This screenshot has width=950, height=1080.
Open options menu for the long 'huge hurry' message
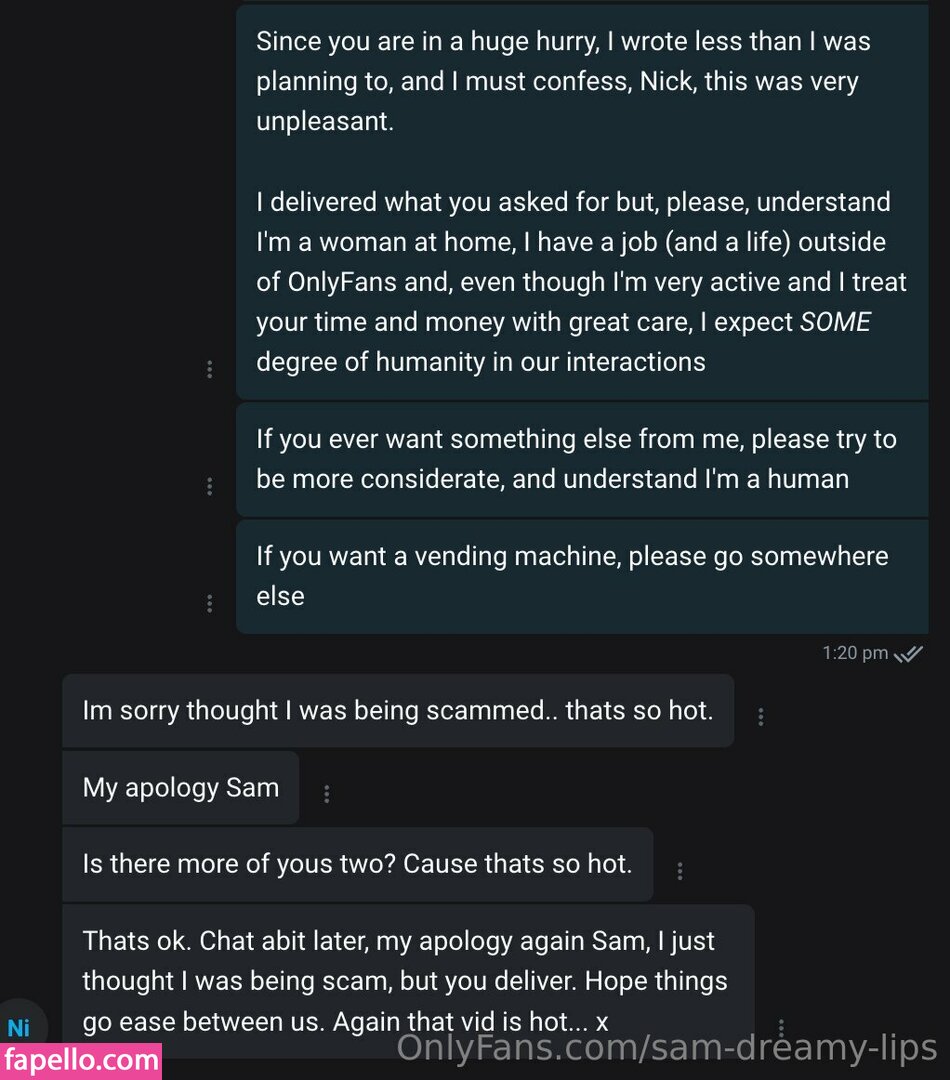[209, 369]
